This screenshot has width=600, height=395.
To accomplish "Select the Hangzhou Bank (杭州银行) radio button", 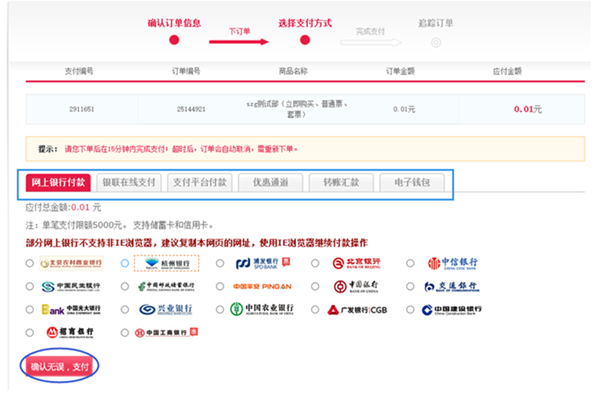I will coord(125,263).
